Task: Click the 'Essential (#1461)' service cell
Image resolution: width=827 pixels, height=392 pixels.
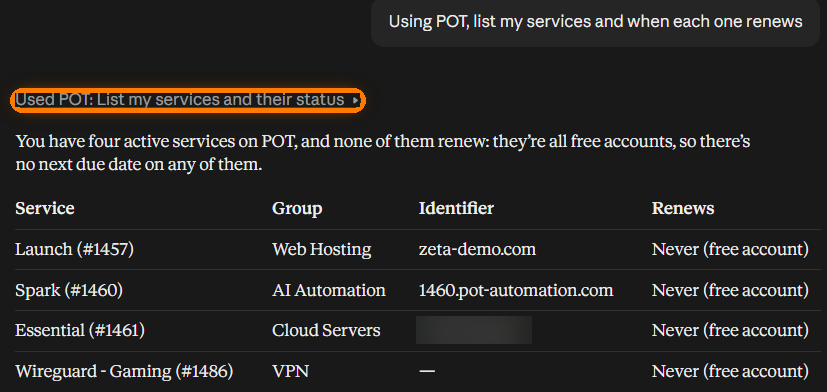Action: [x=80, y=331]
